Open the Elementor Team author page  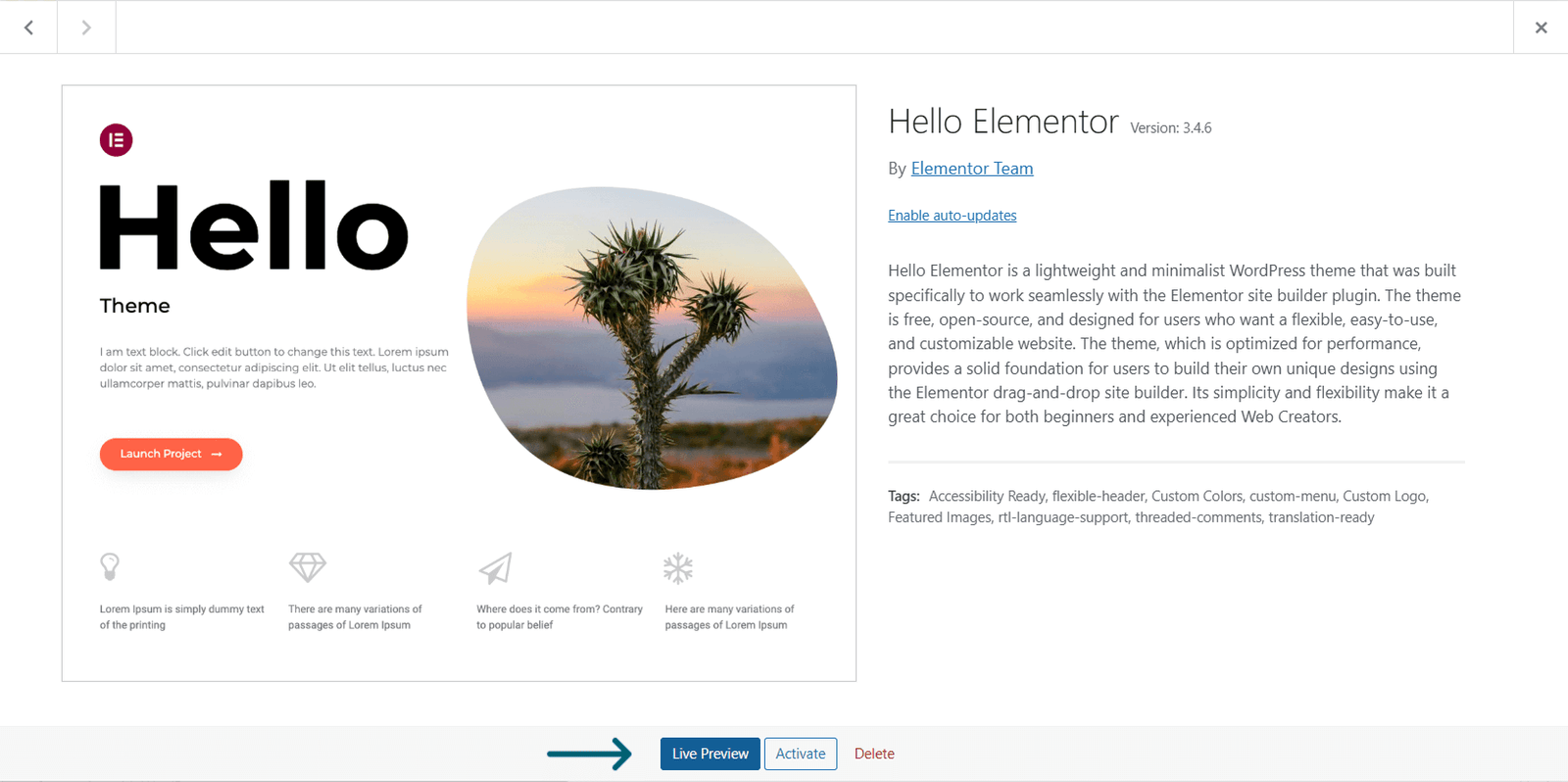click(x=971, y=168)
